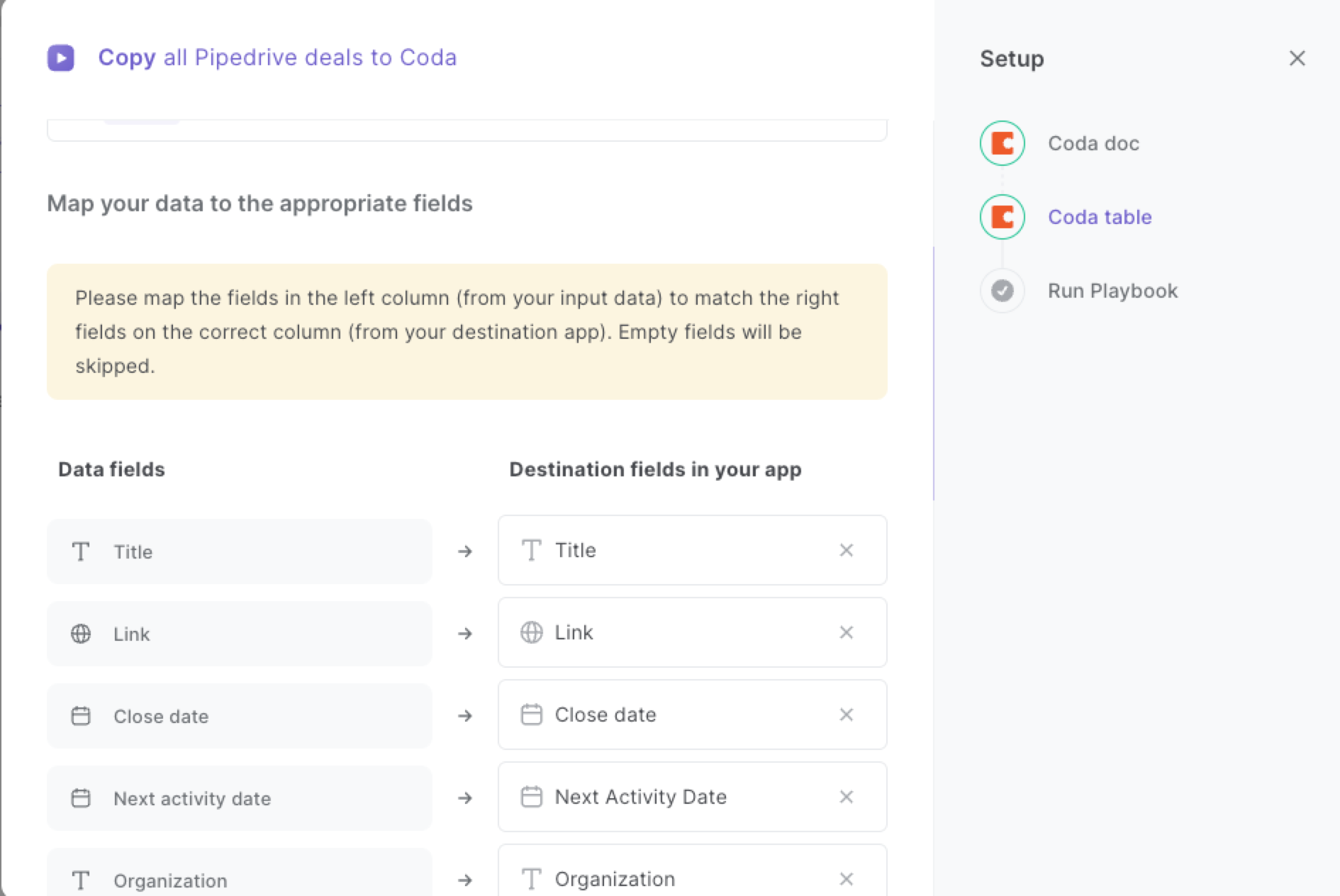Click the 'Data fields' column header

111,469
